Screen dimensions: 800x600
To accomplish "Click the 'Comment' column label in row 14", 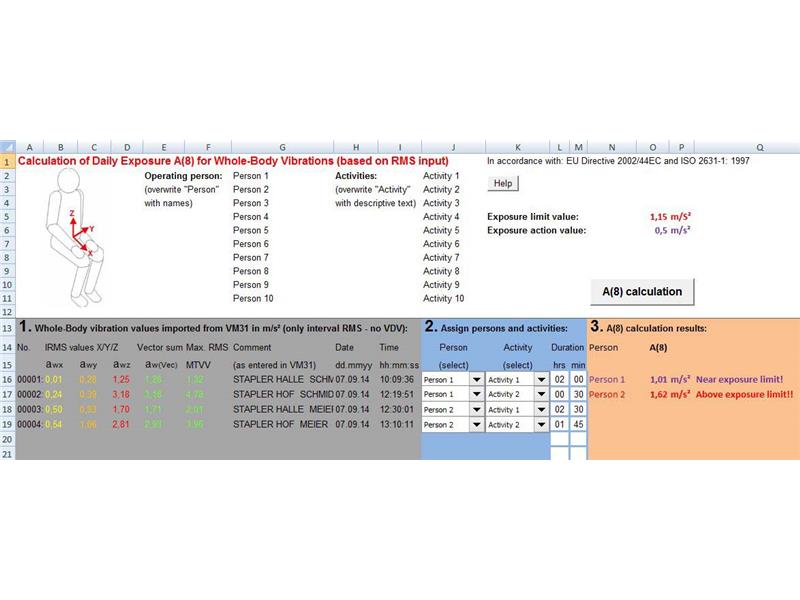I will click(x=252, y=347).
